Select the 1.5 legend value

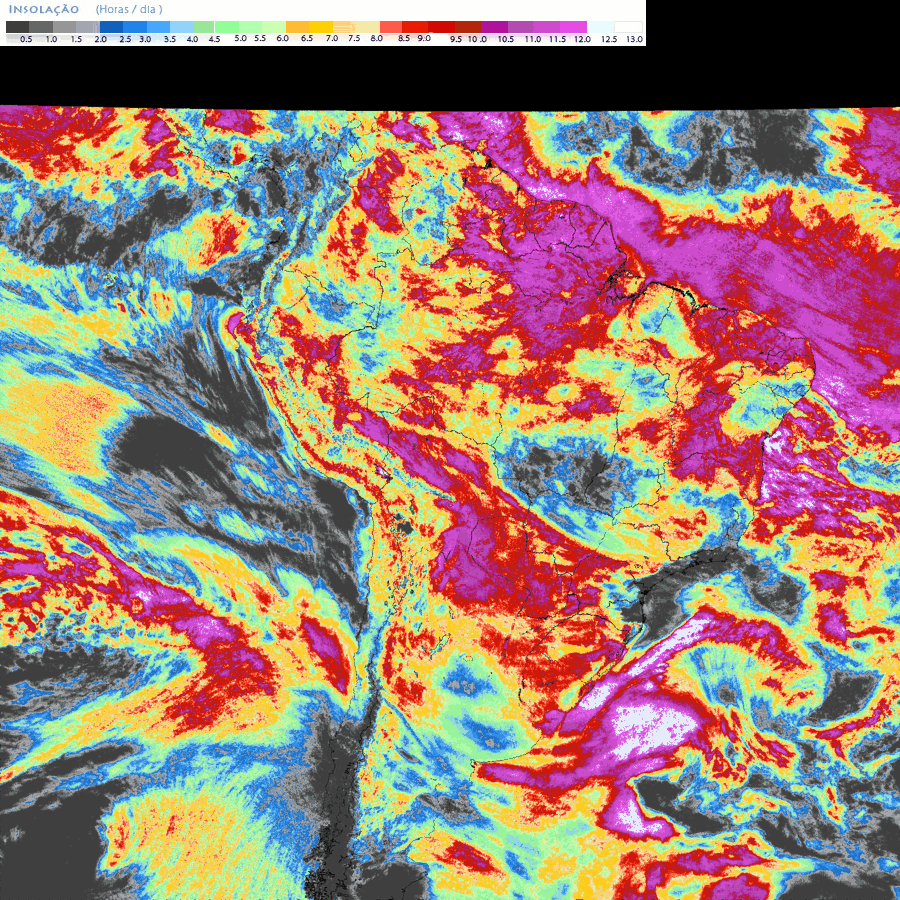(x=76, y=40)
